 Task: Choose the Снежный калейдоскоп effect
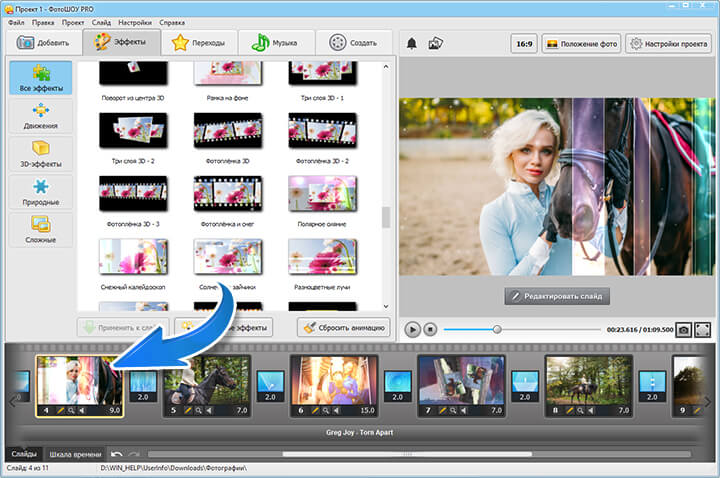[133, 257]
